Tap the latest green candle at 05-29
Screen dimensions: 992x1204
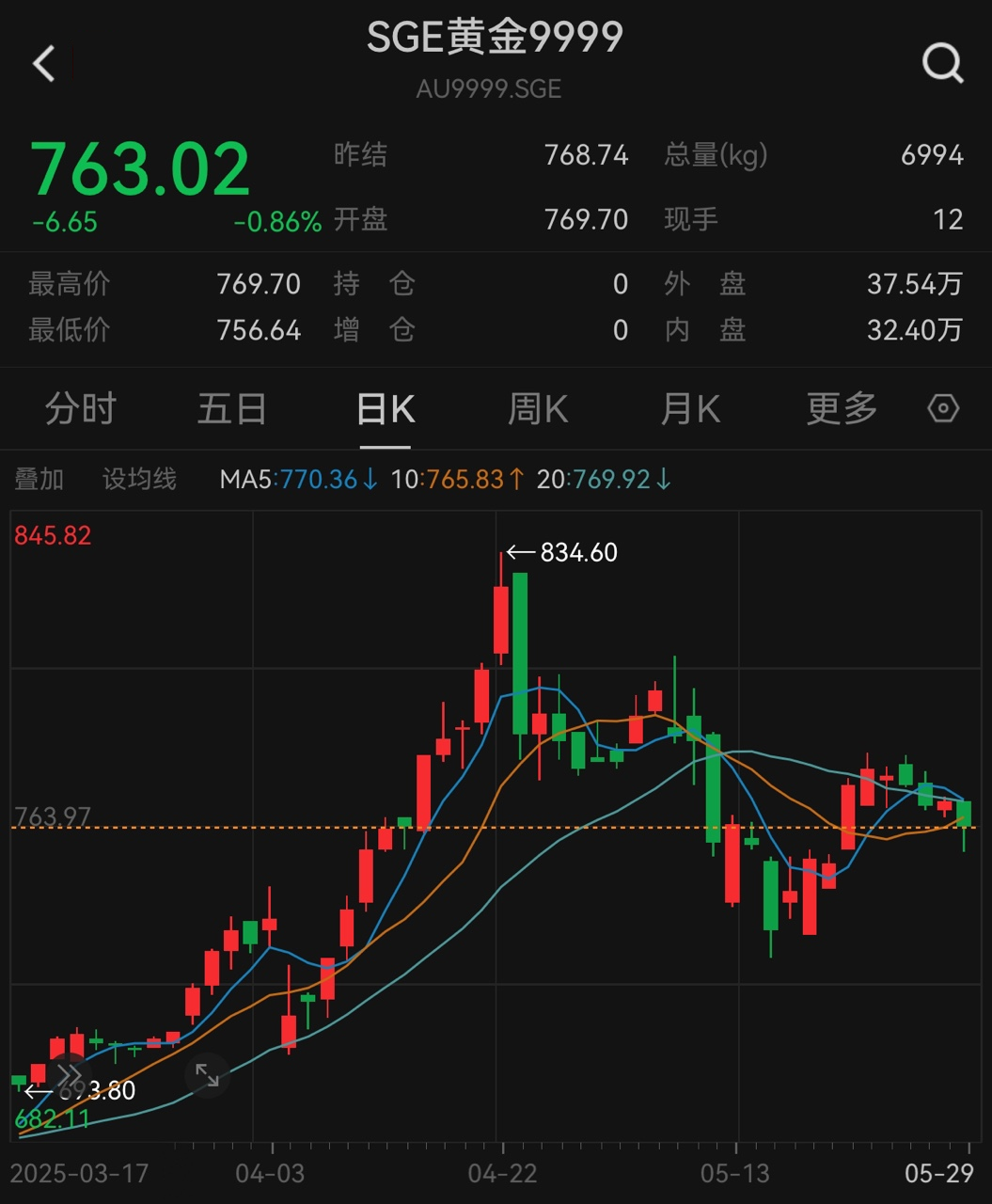tap(964, 815)
